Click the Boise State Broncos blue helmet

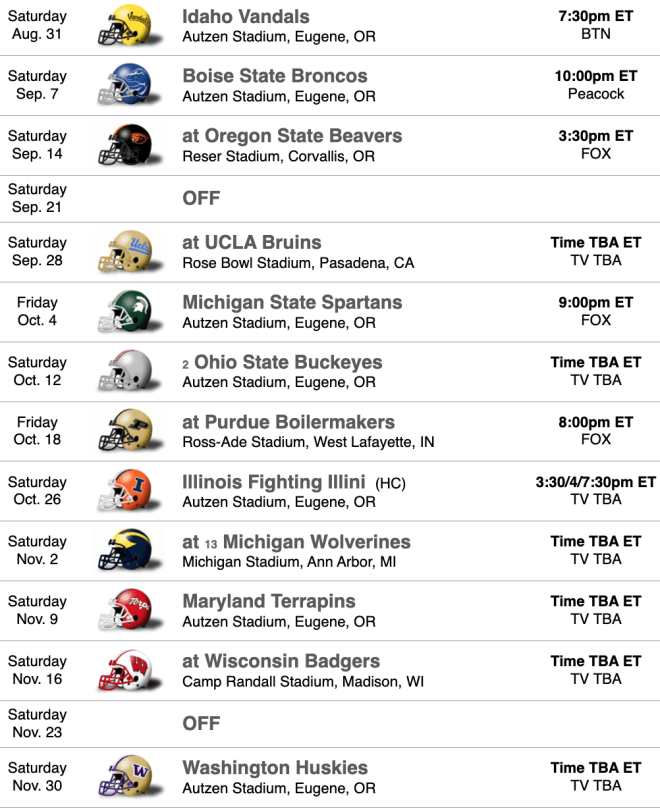pos(130,85)
